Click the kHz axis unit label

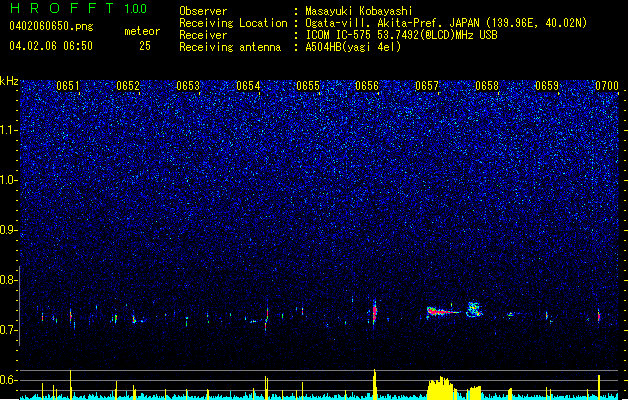tap(9, 81)
